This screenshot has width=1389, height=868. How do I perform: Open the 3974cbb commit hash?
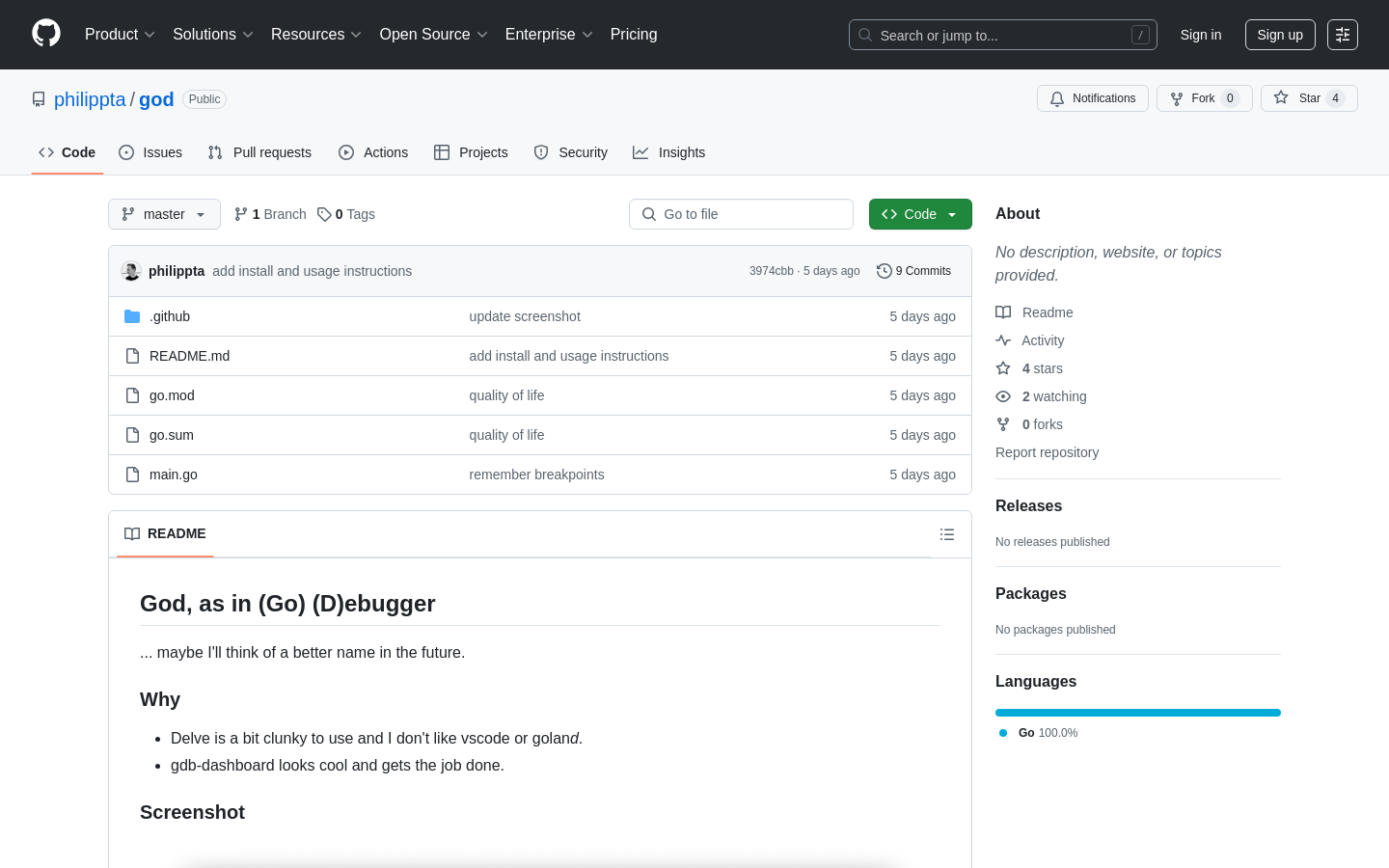(772, 271)
